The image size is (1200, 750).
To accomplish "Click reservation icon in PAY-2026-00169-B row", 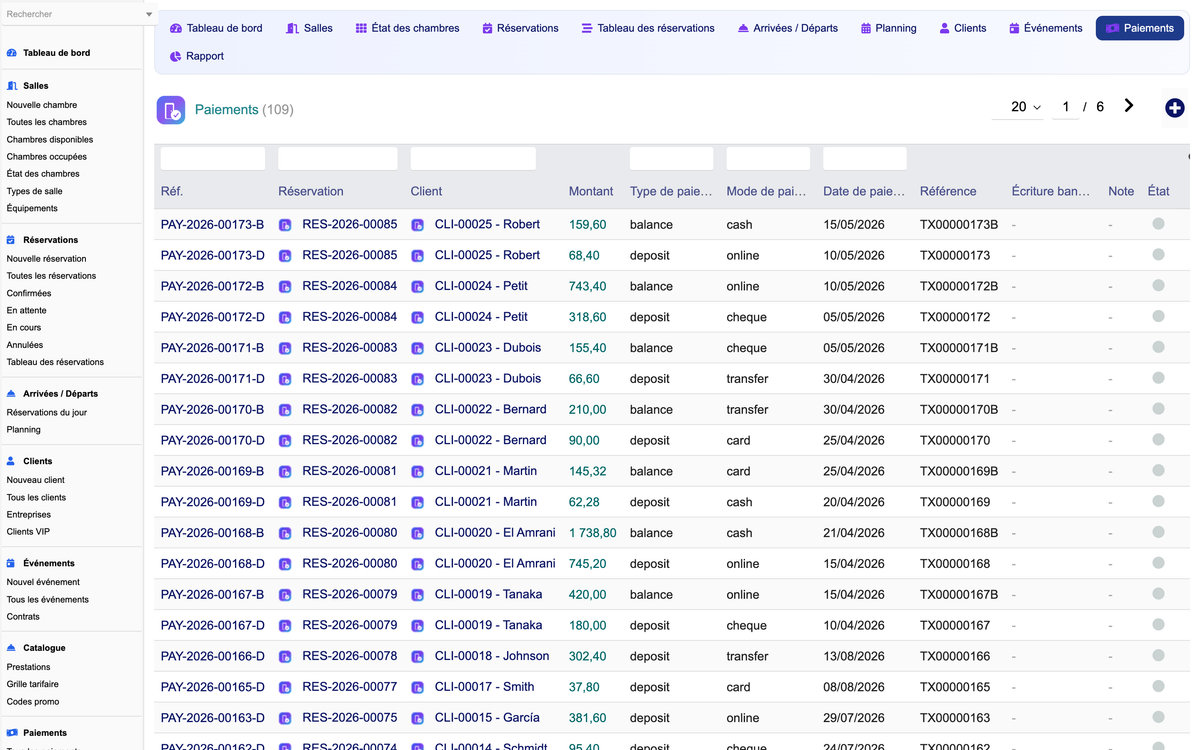I will 285,472.
